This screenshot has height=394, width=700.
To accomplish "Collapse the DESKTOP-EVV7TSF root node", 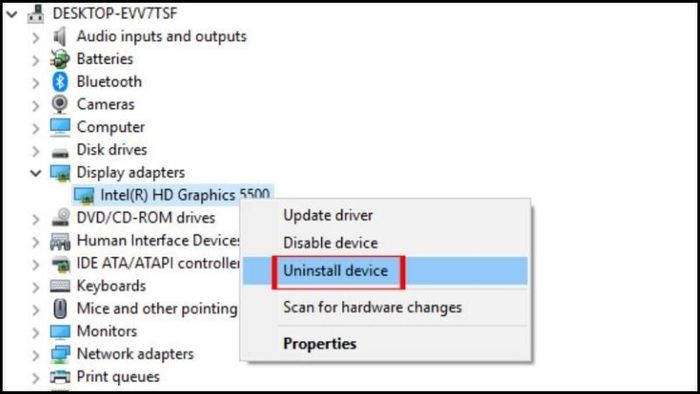I will click(12, 14).
